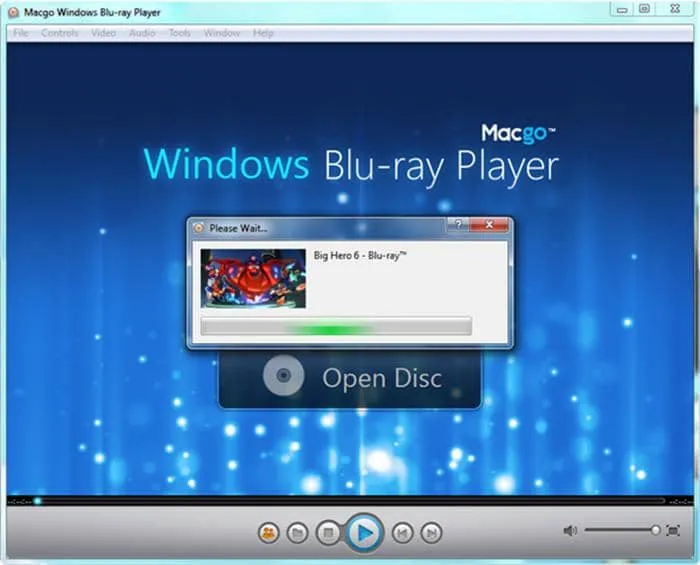Mute audio using the speaker icon
Image resolution: width=700 pixels, height=565 pixels.
coord(569,531)
